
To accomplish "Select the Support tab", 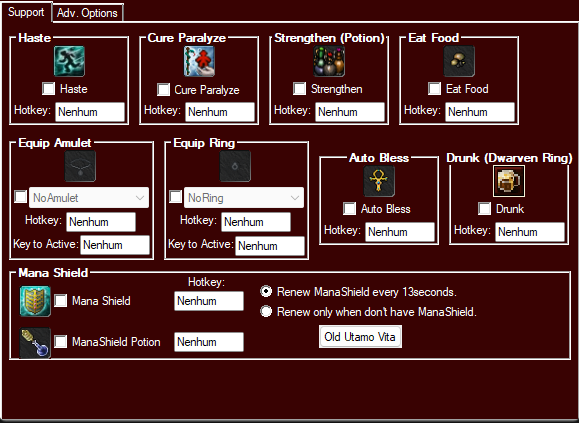I will [x=26, y=12].
